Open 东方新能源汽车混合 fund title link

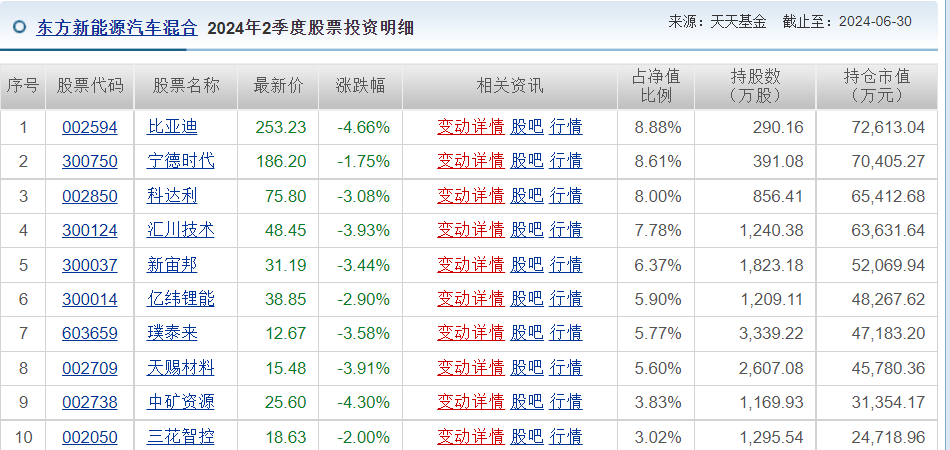[x=117, y=28]
